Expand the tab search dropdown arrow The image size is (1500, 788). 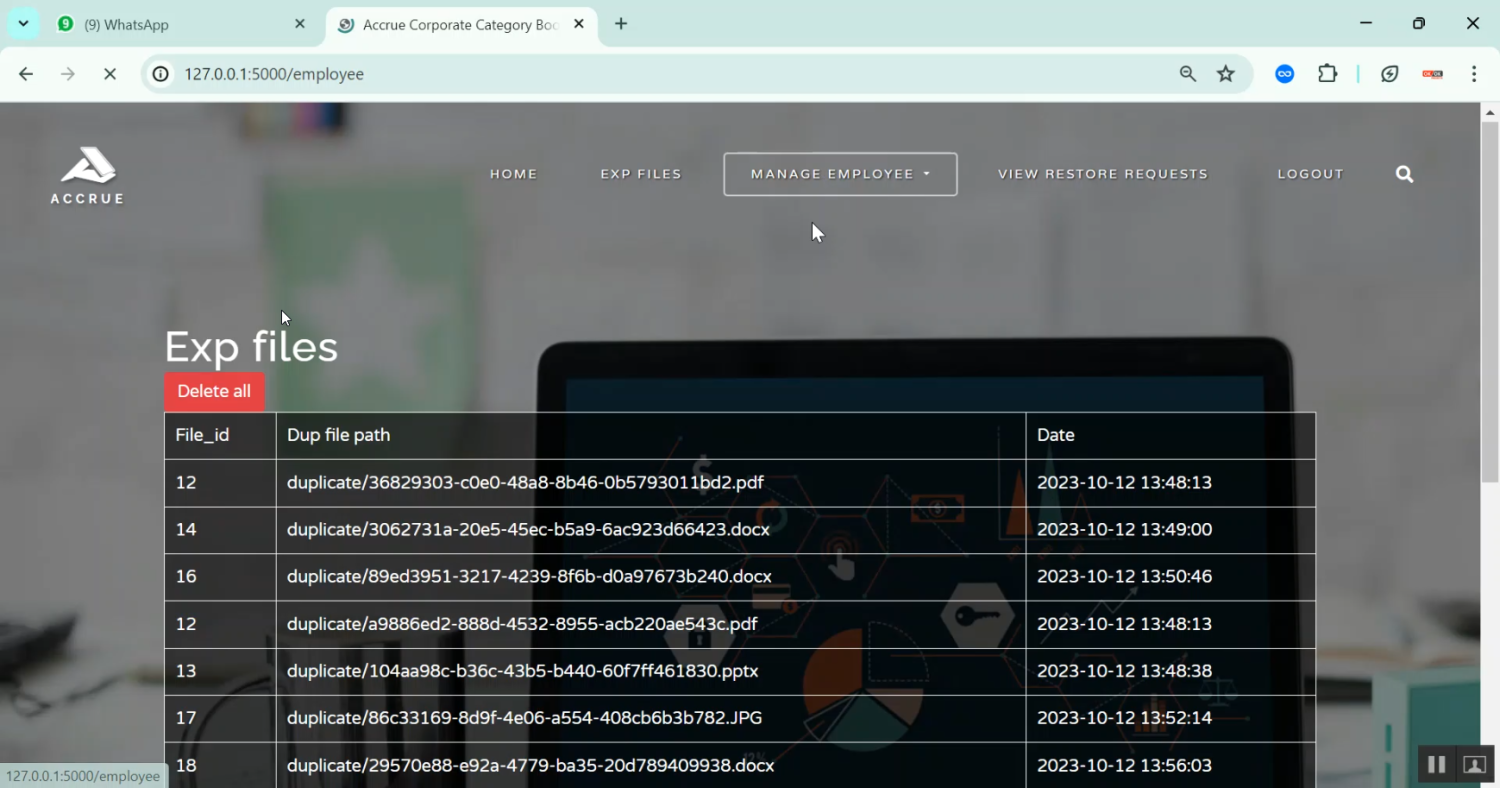[23, 24]
